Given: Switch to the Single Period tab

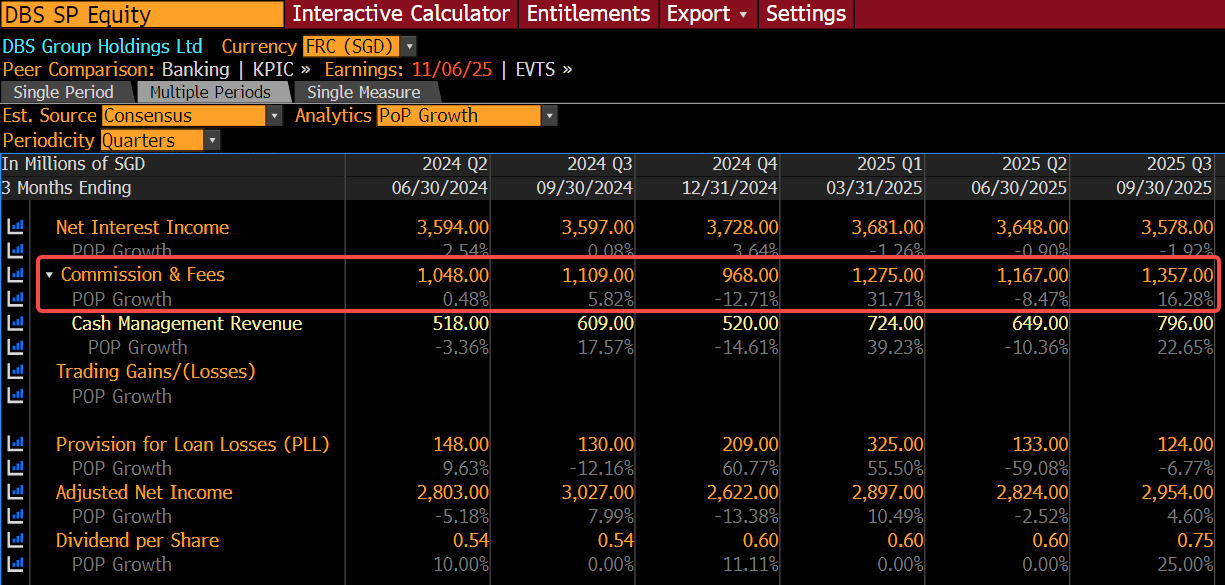Looking at the screenshot, I should [64, 92].
